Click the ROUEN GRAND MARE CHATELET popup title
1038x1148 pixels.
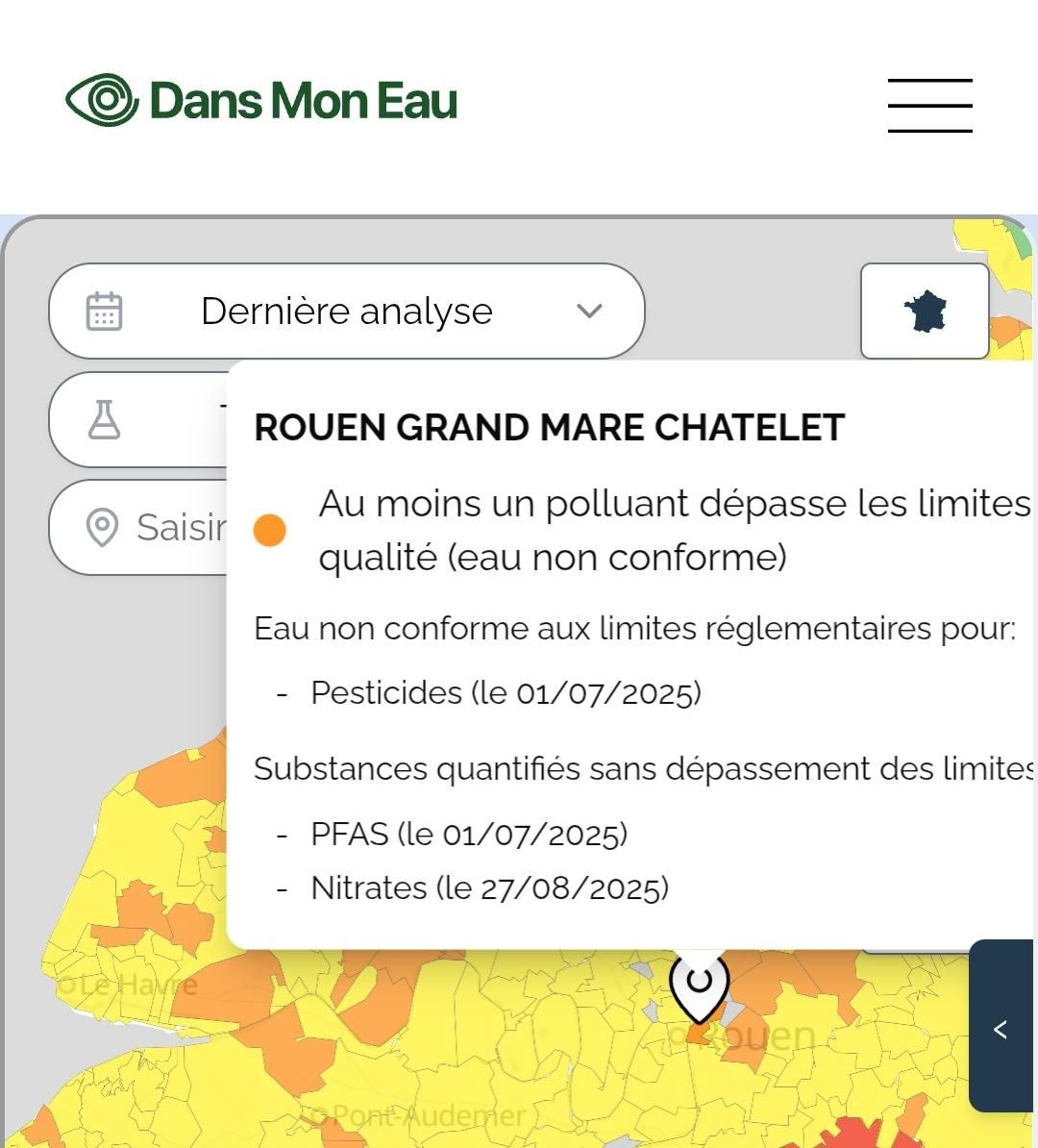(x=549, y=428)
